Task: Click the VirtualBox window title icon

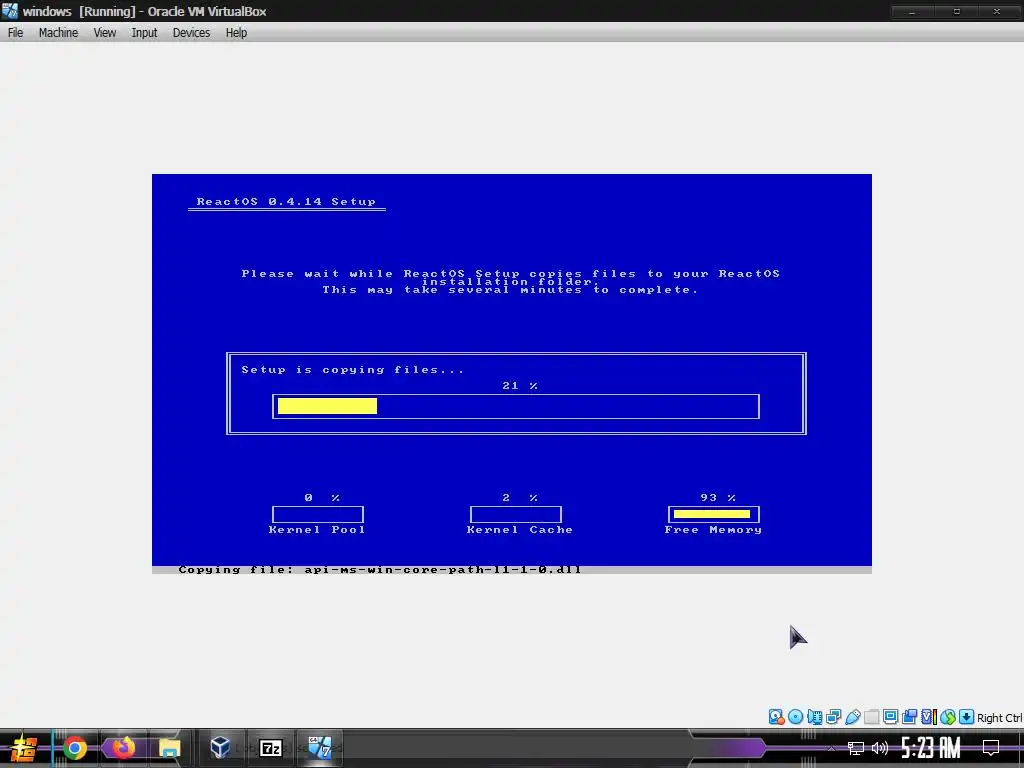Action: (x=10, y=11)
